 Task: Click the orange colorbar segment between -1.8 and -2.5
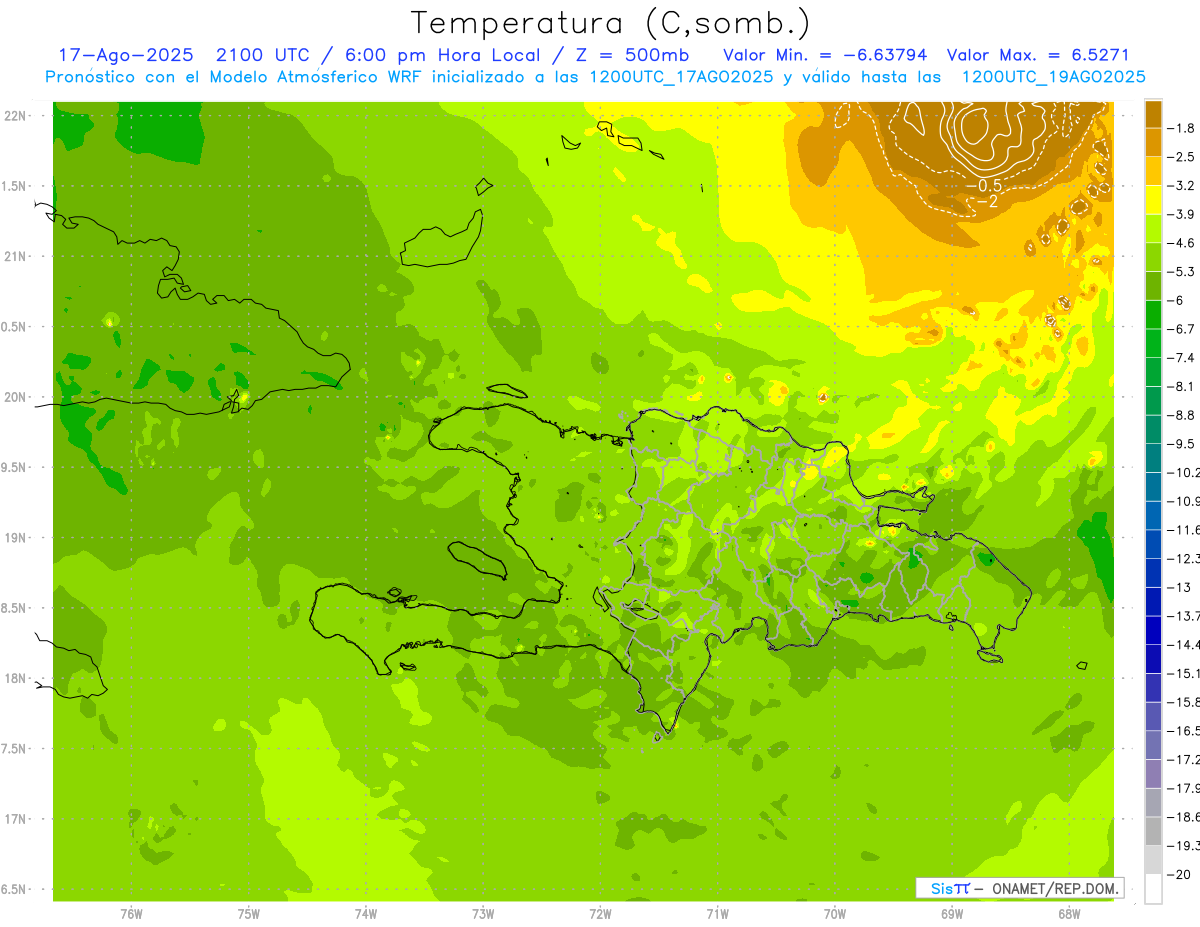coord(1153,142)
